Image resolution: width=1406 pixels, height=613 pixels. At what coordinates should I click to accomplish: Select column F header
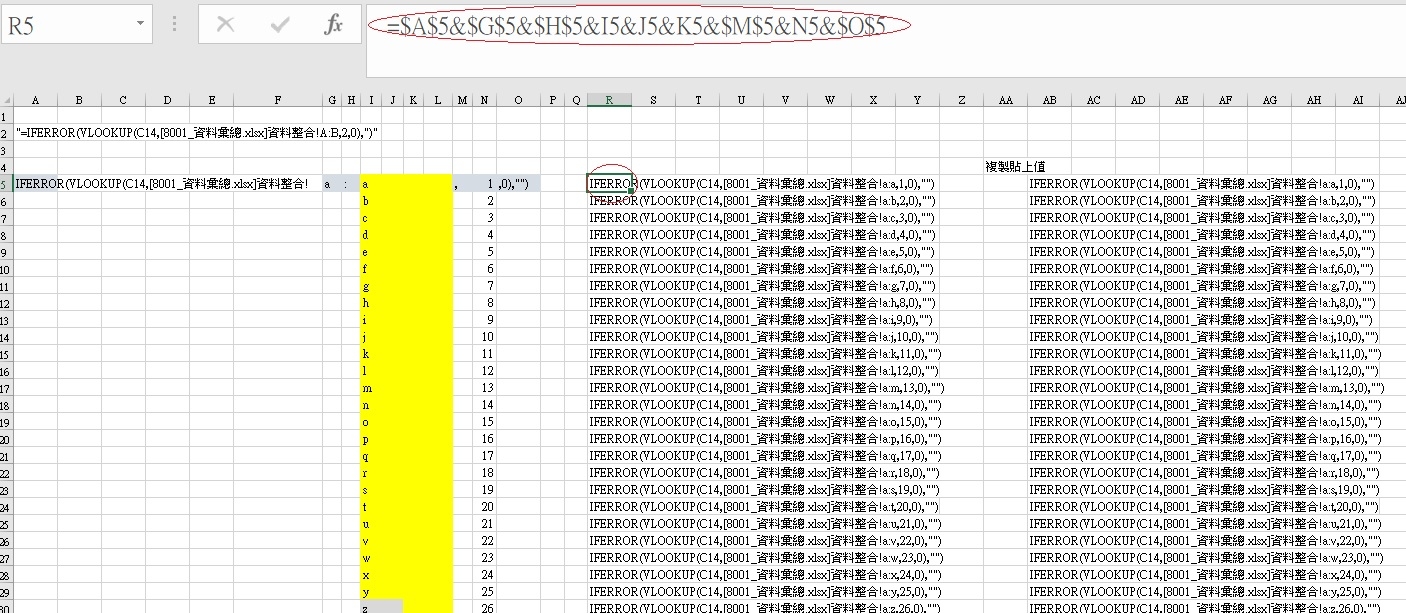click(278, 99)
